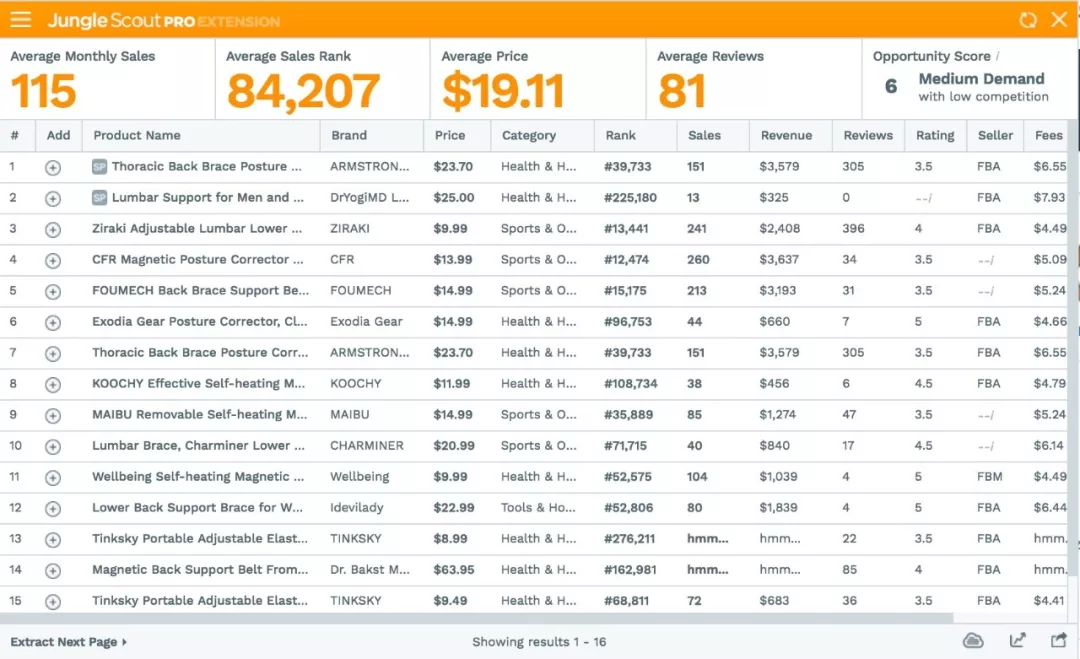
Task: Close the Jungle Scout extension window
Action: [1059, 20]
